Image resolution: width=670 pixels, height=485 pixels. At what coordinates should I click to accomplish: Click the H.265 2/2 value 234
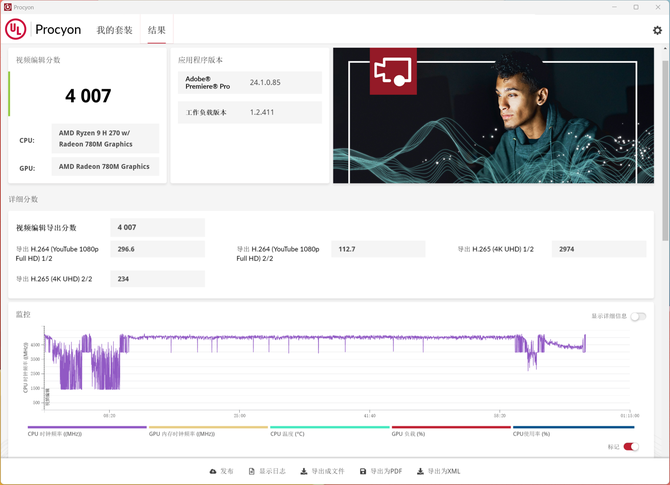pyautogui.click(x=157, y=279)
